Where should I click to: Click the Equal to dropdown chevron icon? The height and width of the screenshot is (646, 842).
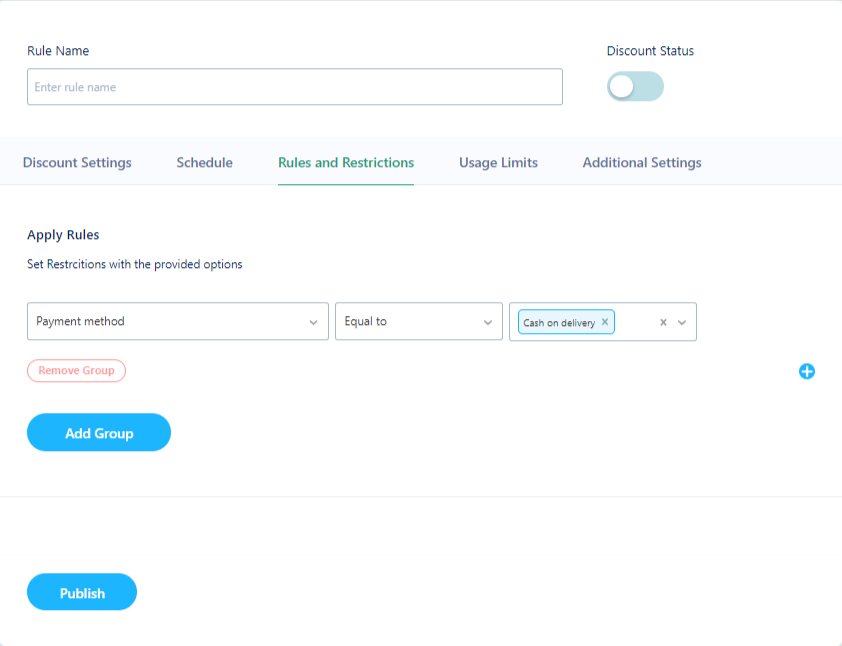[x=488, y=322]
